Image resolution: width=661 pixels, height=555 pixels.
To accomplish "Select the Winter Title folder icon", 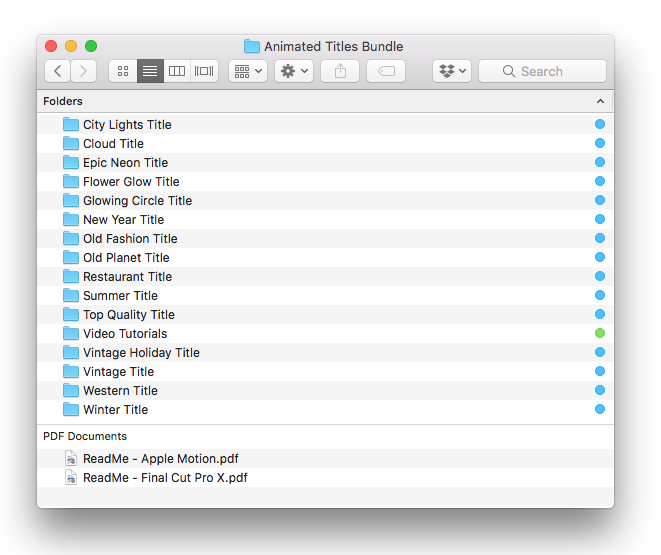I will pyautogui.click(x=71, y=409).
